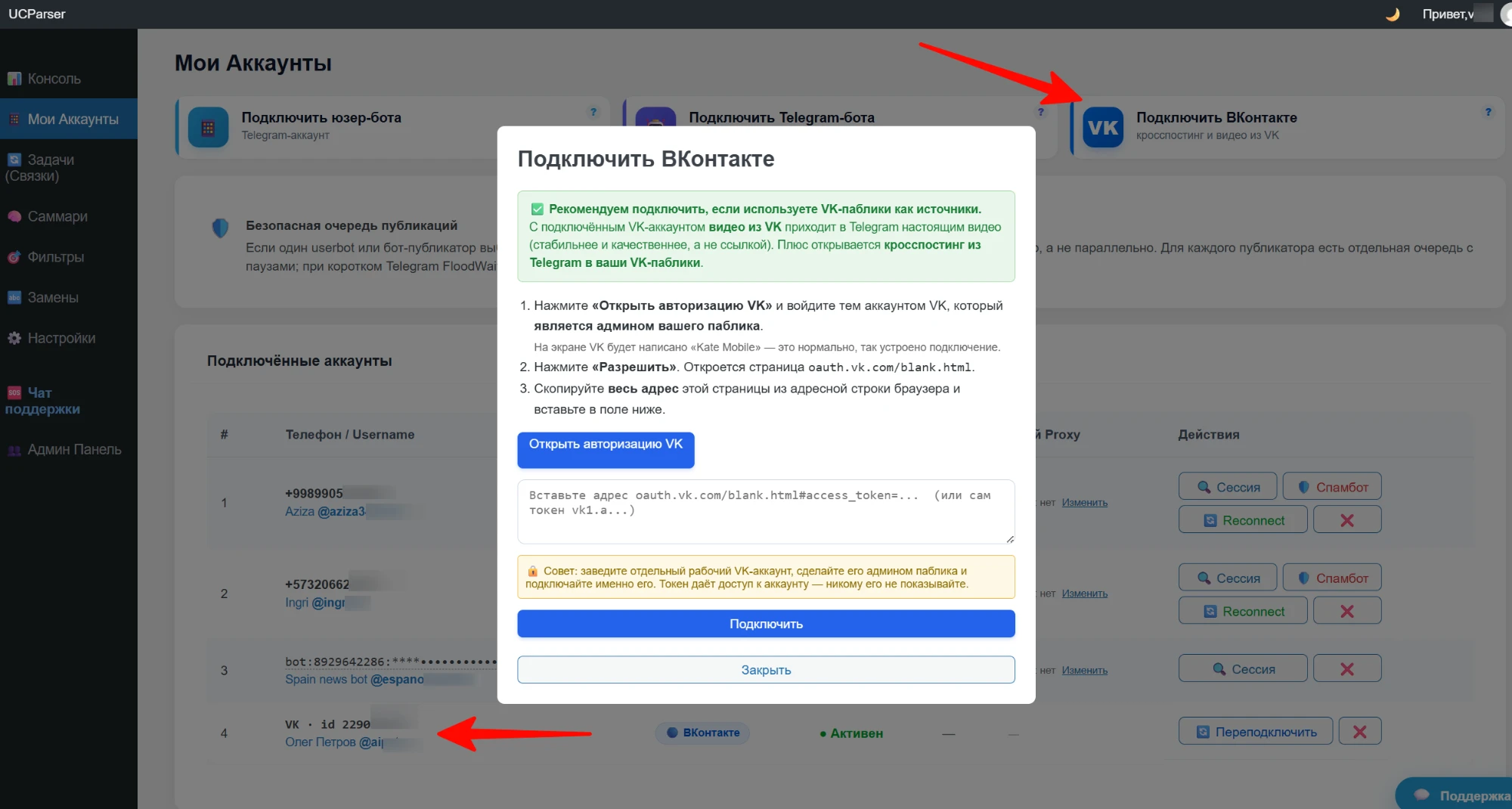Click Подключить юзер-бота card title
Screen dimensions: 1512x809
321,117
